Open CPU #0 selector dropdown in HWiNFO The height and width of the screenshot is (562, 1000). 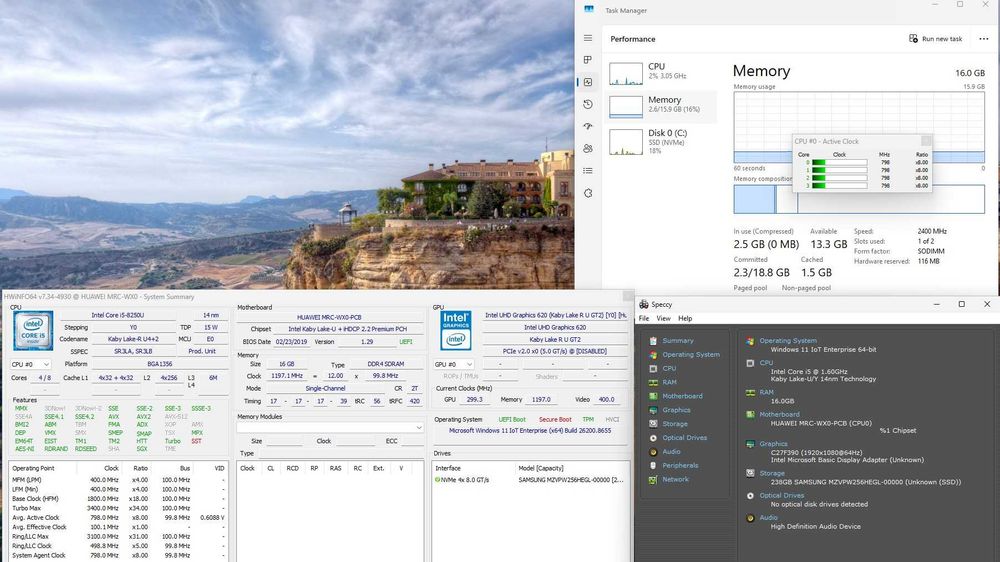coord(30,364)
